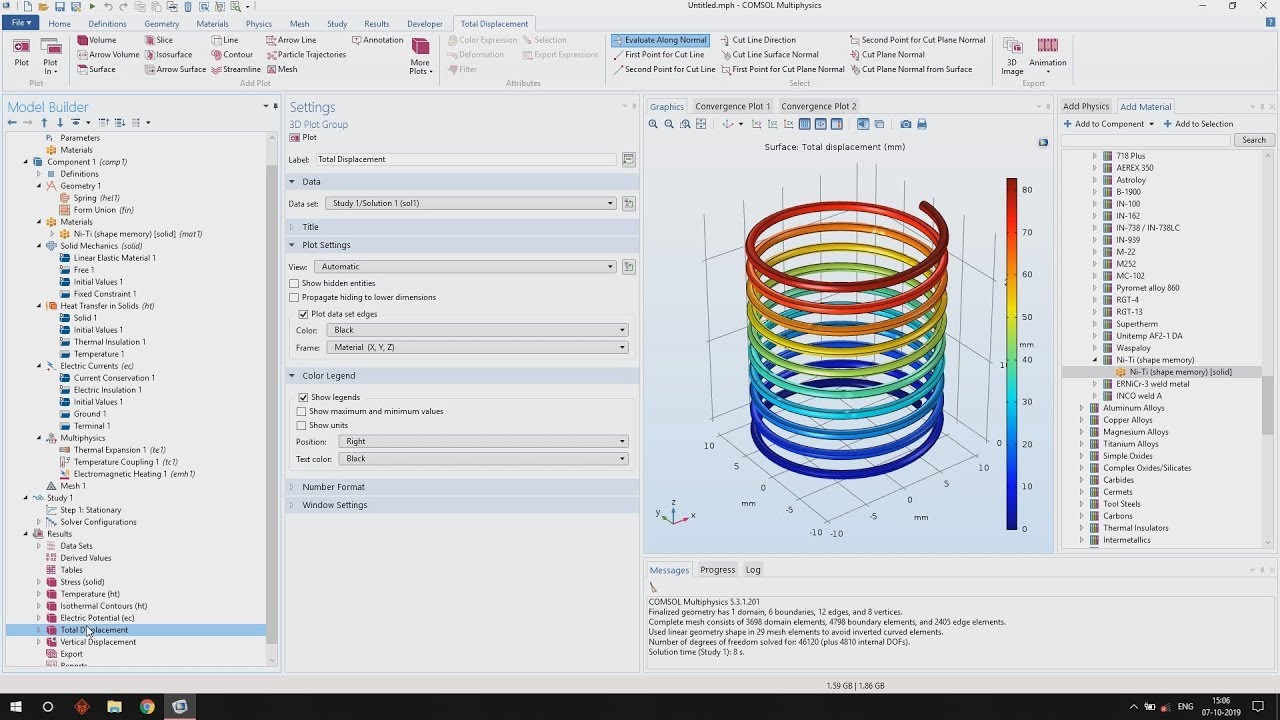
Task: Enable Show maximum and minimum values
Action: tap(370, 411)
